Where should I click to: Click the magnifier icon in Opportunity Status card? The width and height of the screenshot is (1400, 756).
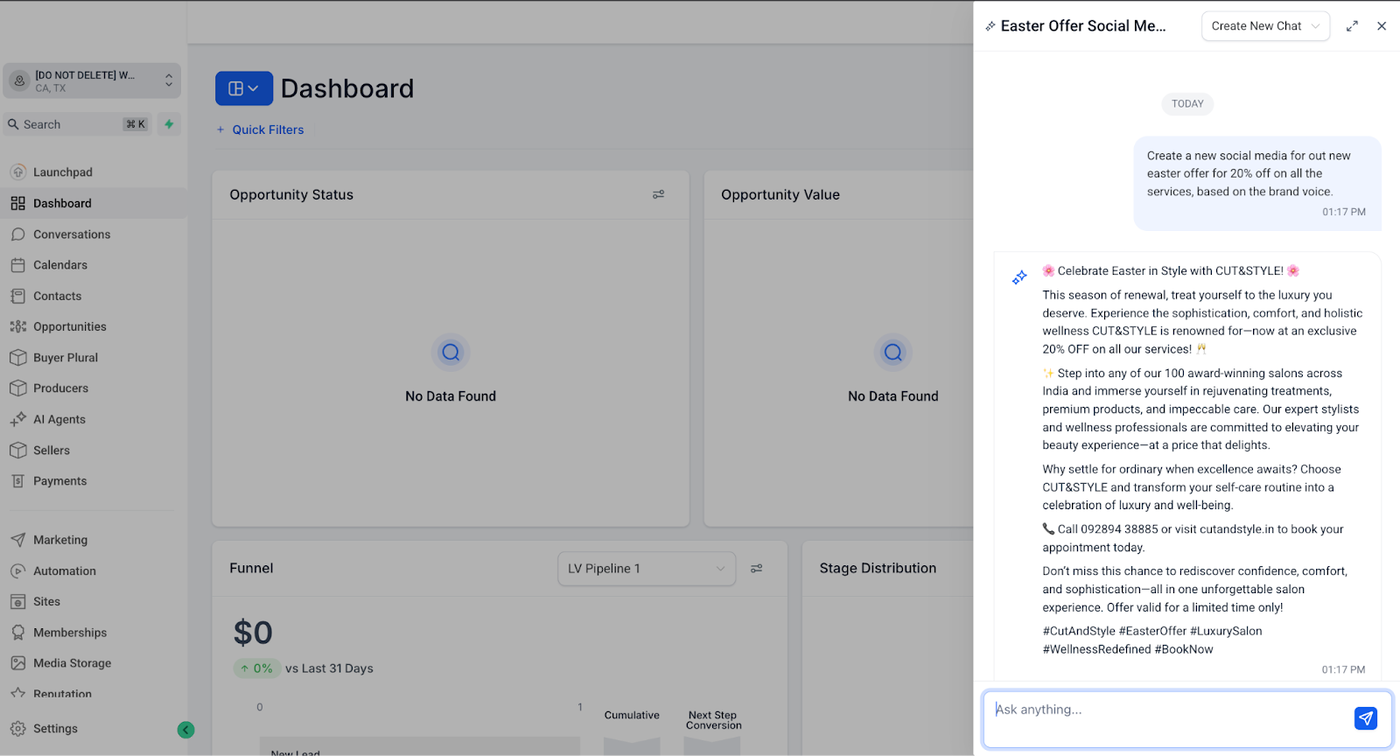click(450, 352)
